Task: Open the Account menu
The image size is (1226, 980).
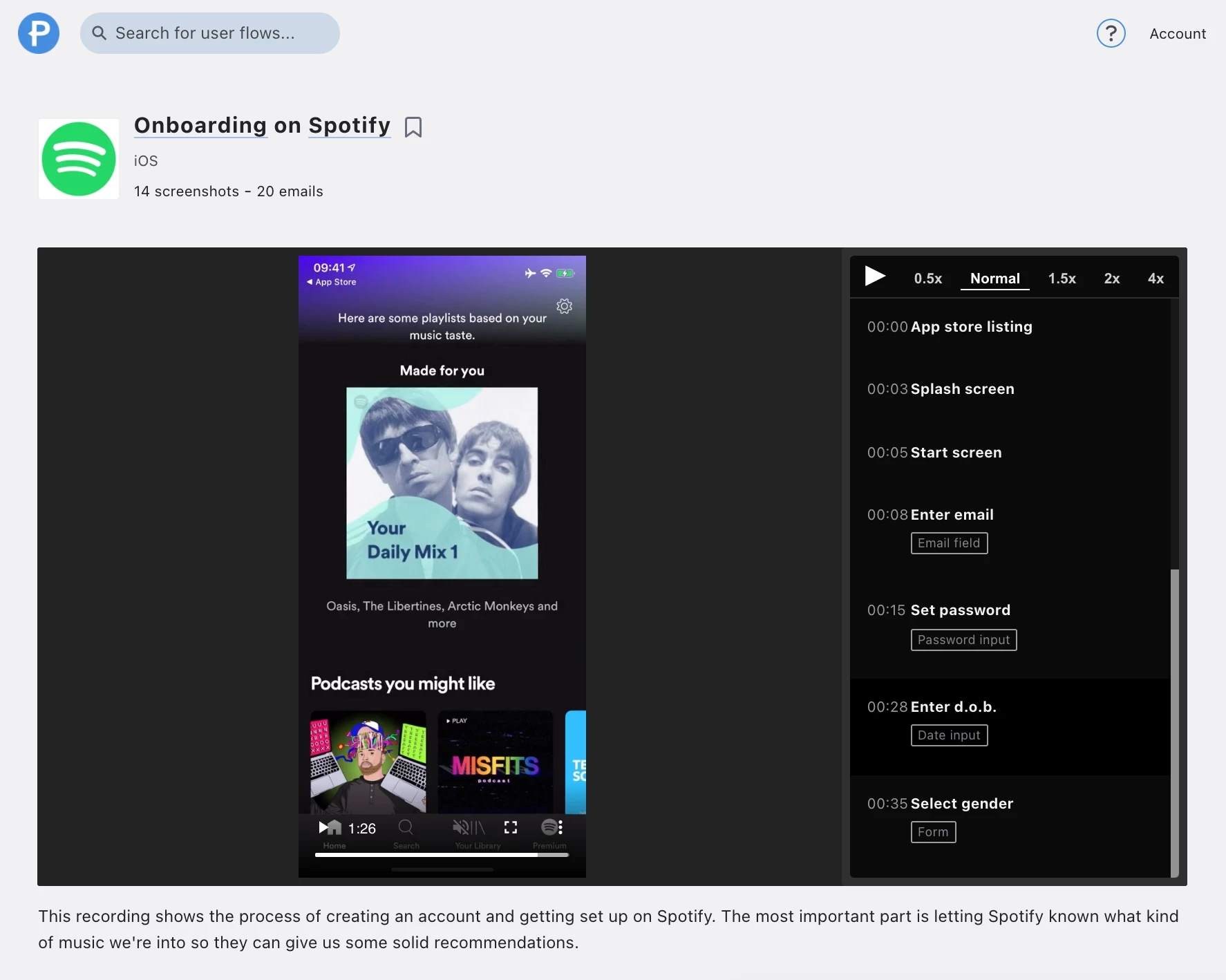Action: 1178,33
